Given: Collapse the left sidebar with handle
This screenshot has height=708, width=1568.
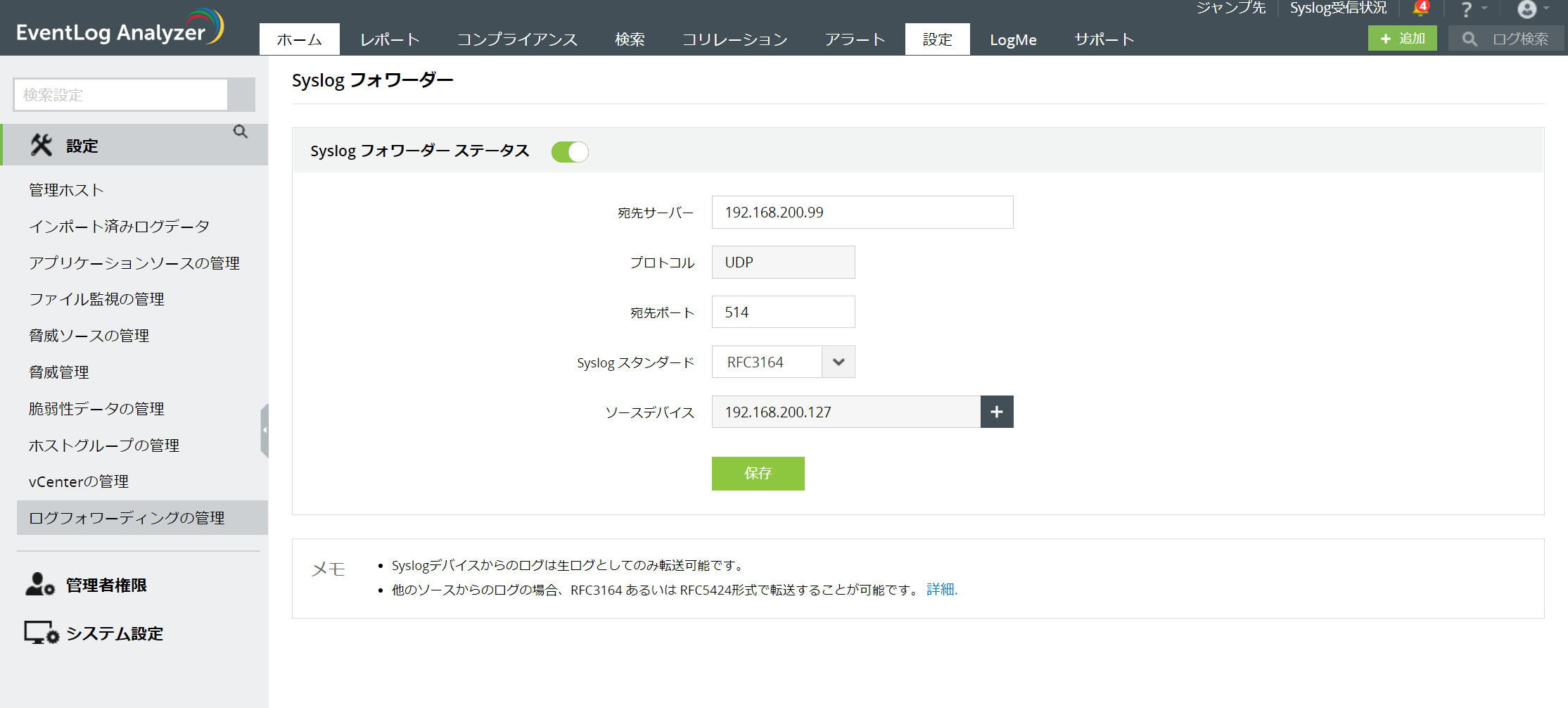Looking at the screenshot, I should [264, 430].
